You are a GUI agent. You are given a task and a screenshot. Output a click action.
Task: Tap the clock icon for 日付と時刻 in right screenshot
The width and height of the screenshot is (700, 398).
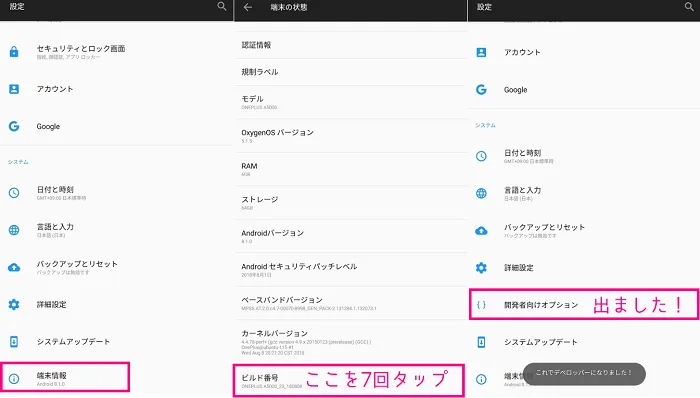tap(481, 156)
